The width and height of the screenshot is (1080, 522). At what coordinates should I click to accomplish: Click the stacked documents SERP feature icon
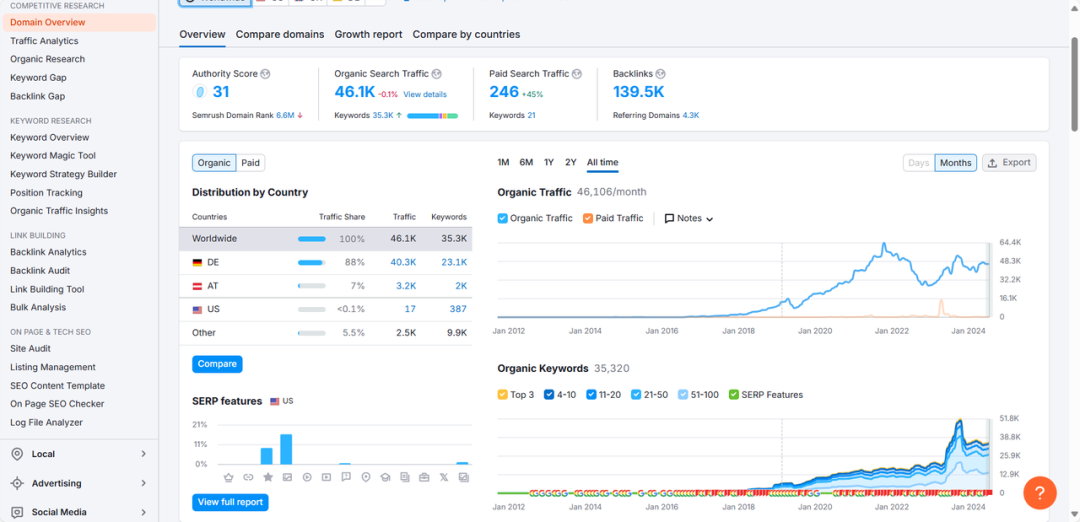(x=404, y=477)
